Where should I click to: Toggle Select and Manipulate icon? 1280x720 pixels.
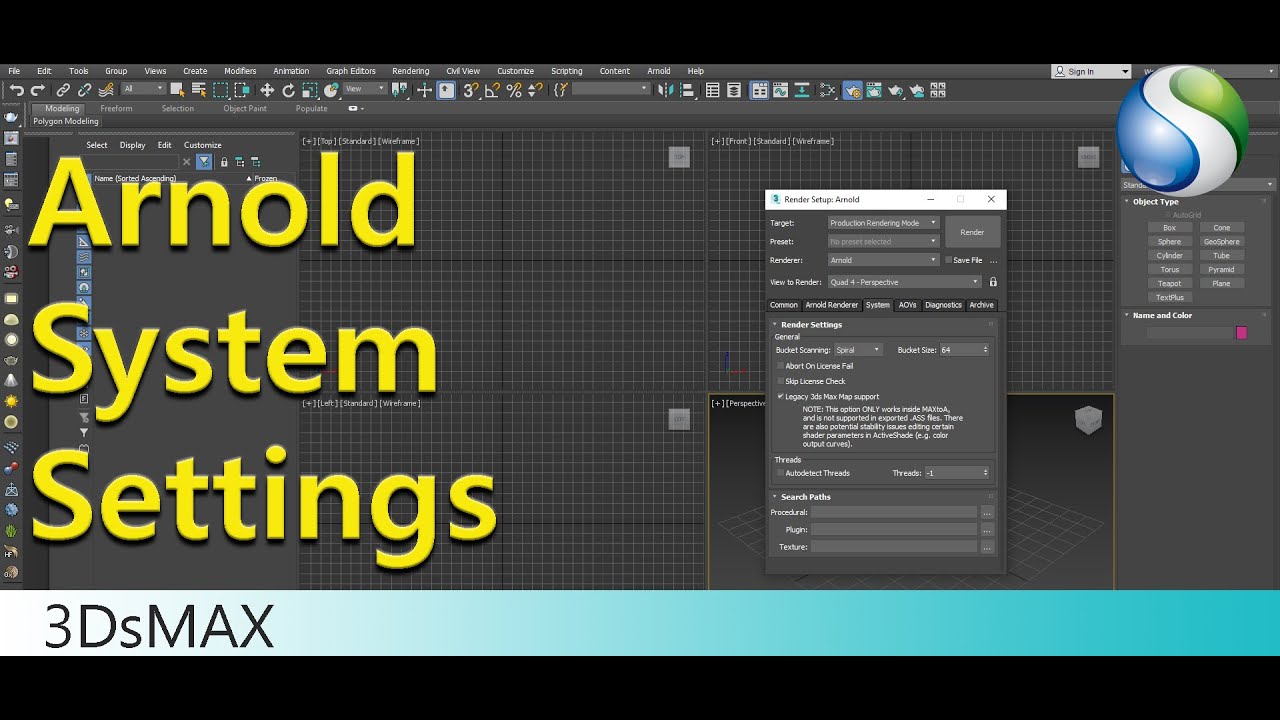(424, 90)
